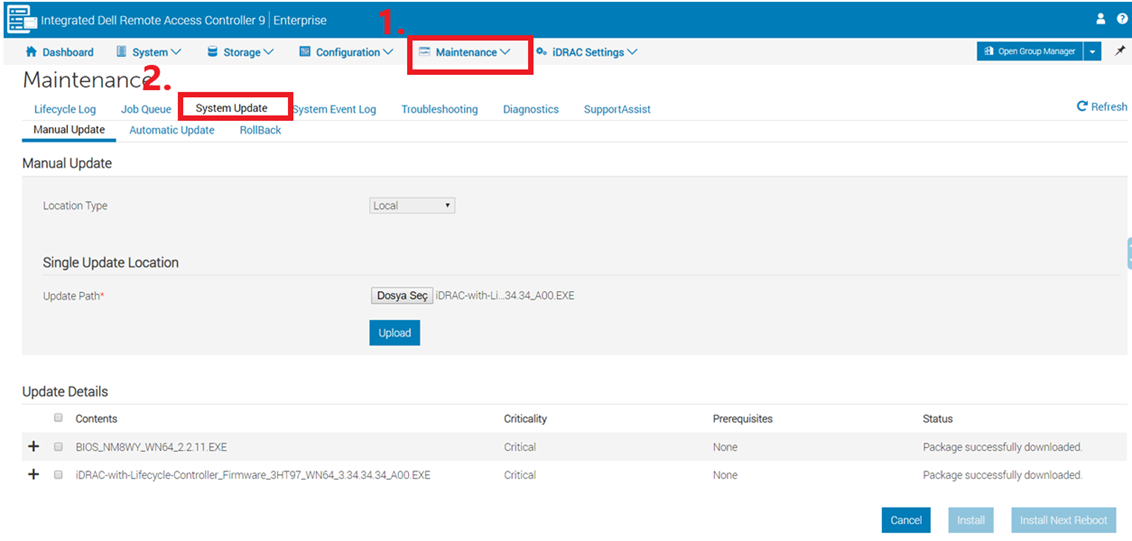This screenshot has width=1132, height=541.
Task: Check the BIOS_NM8WY_WN64_2.2.11.EXE checkbox
Action: 58,446
